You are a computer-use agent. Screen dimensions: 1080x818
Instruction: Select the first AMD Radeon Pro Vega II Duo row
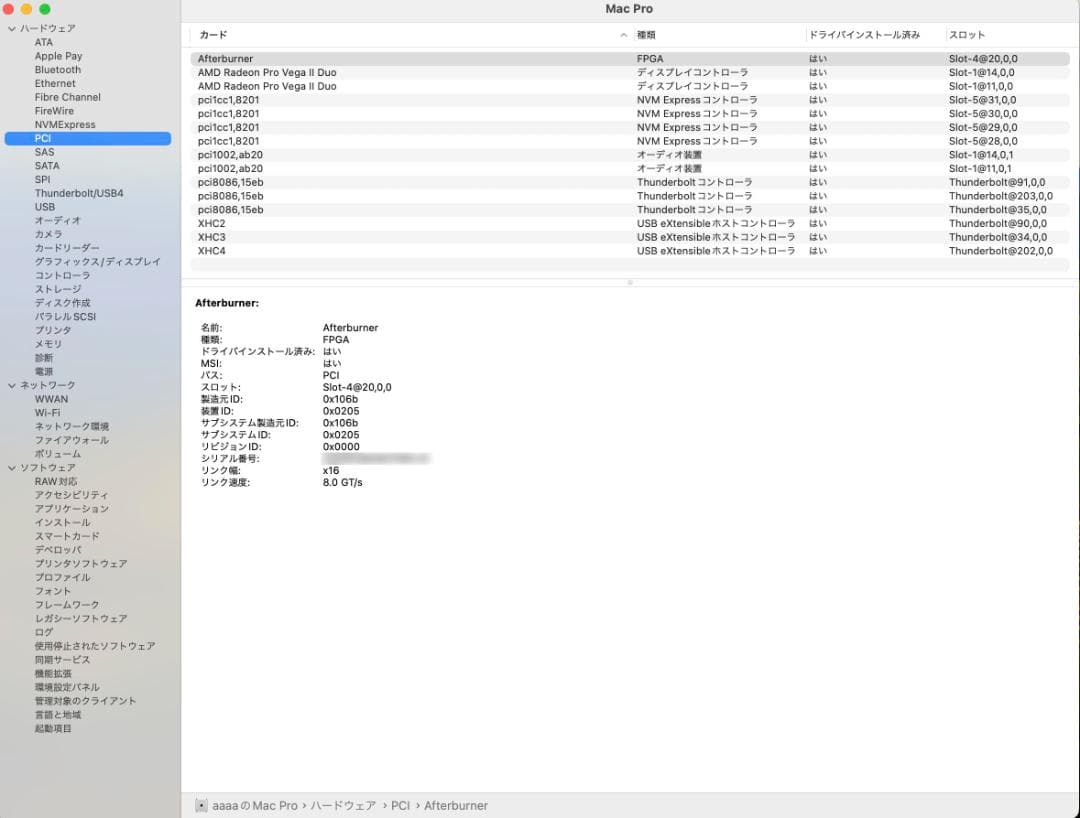(x=267, y=73)
